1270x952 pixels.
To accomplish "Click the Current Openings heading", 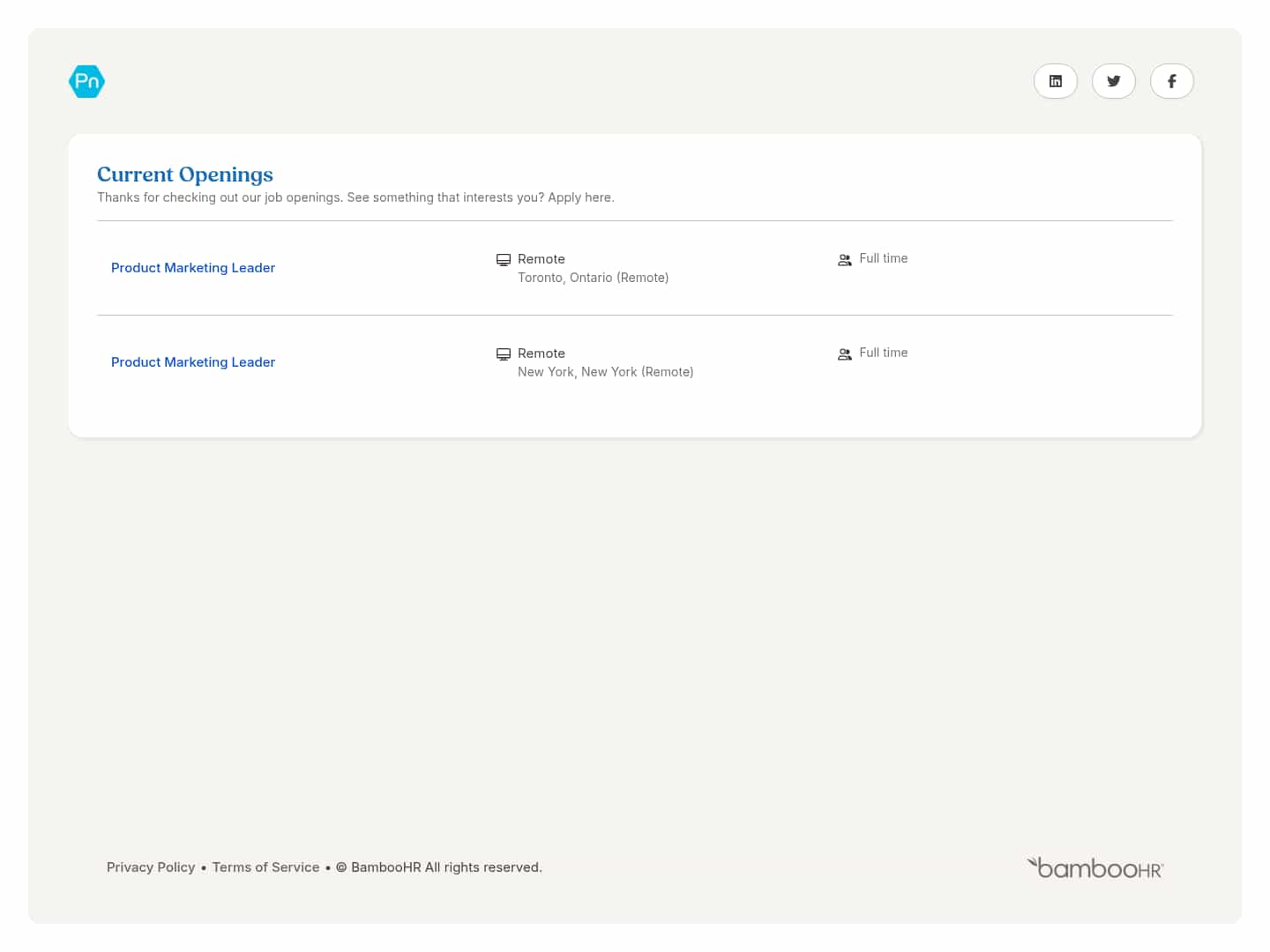I will pyautogui.click(x=185, y=175).
